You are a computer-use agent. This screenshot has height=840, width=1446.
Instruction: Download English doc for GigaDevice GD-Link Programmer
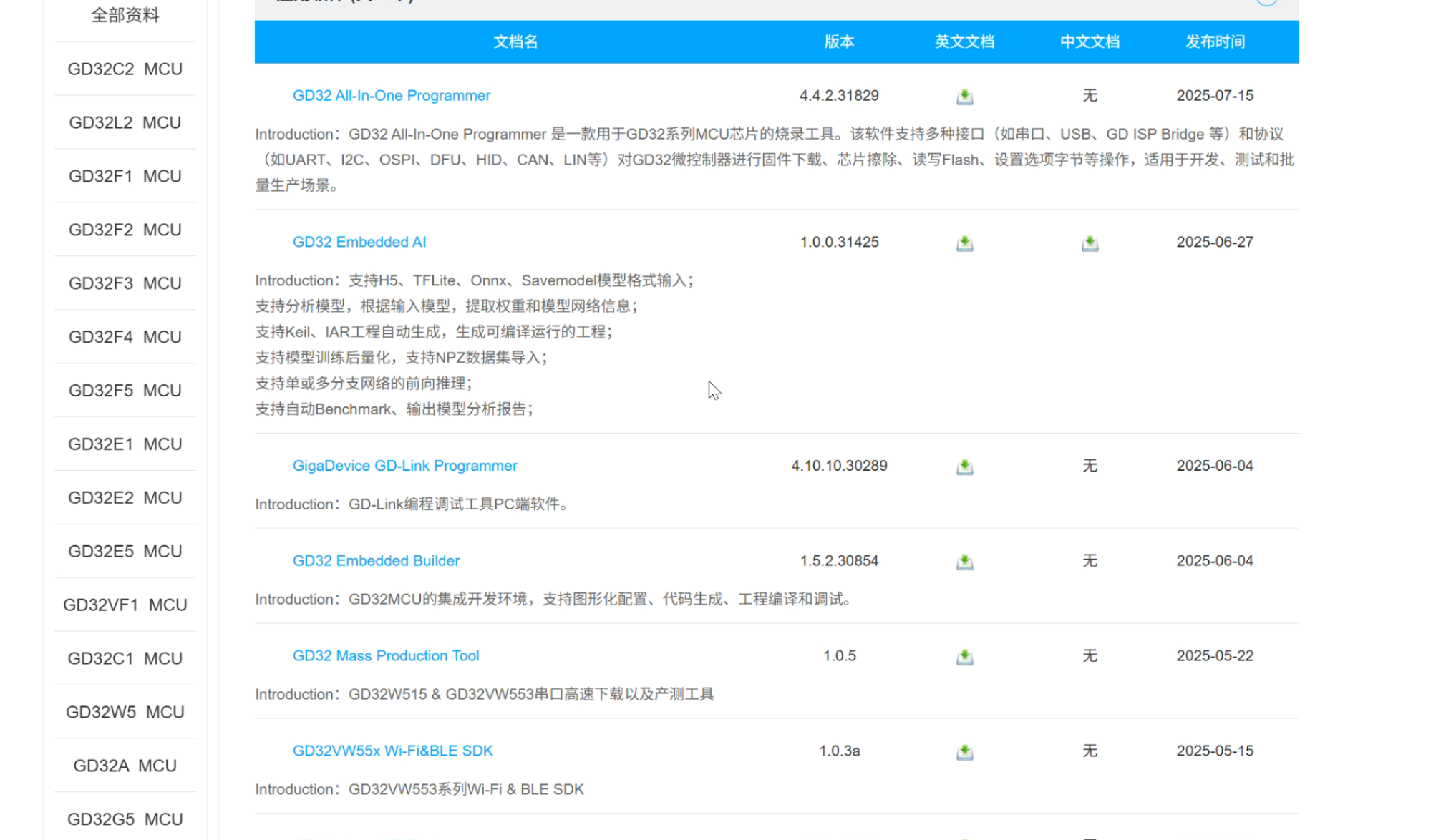tap(964, 466)
